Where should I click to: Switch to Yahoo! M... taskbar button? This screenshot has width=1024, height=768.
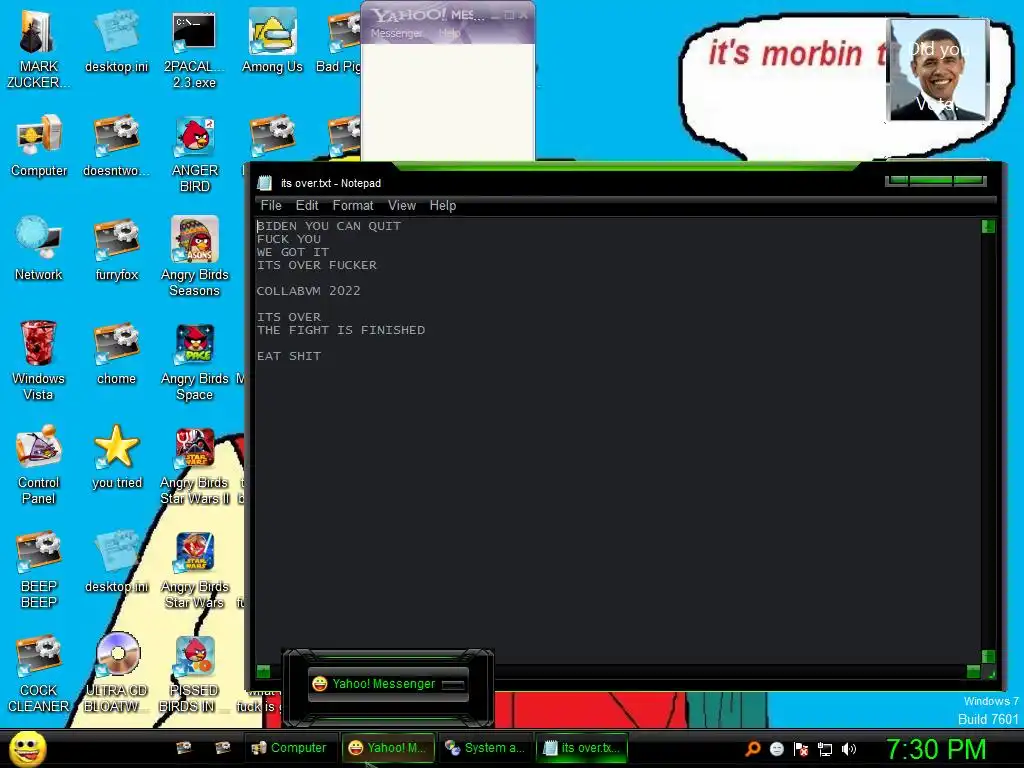[387, 748]
